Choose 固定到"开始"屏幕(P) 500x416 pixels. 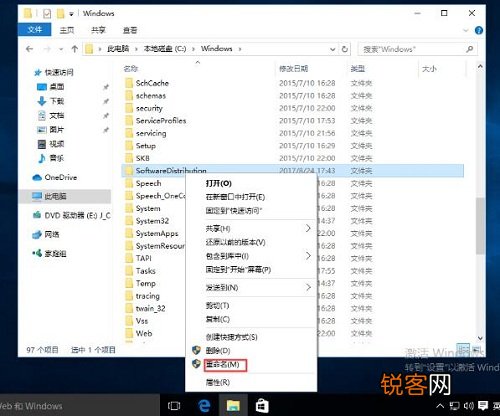pyautogui.click(x=238, y=269)
